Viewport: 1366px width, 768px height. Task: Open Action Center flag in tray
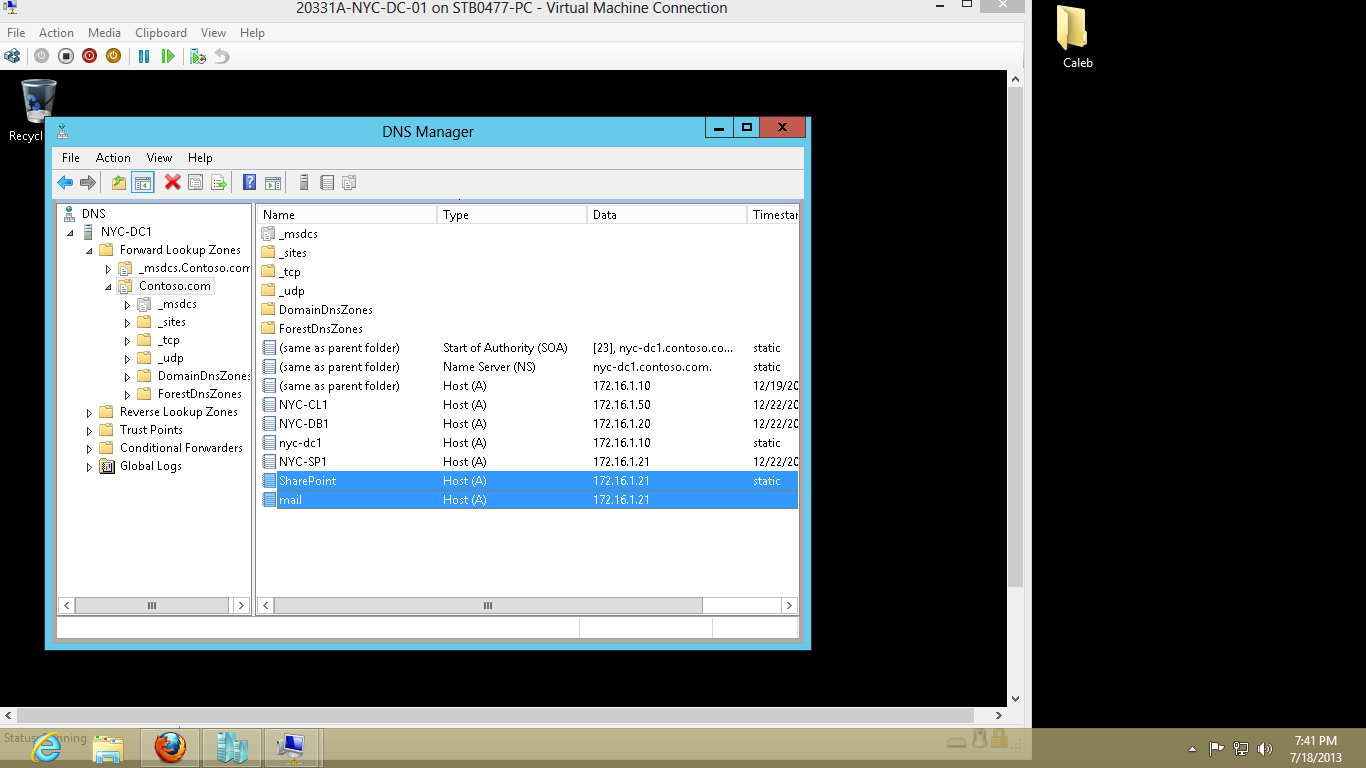coord(1217,748)
